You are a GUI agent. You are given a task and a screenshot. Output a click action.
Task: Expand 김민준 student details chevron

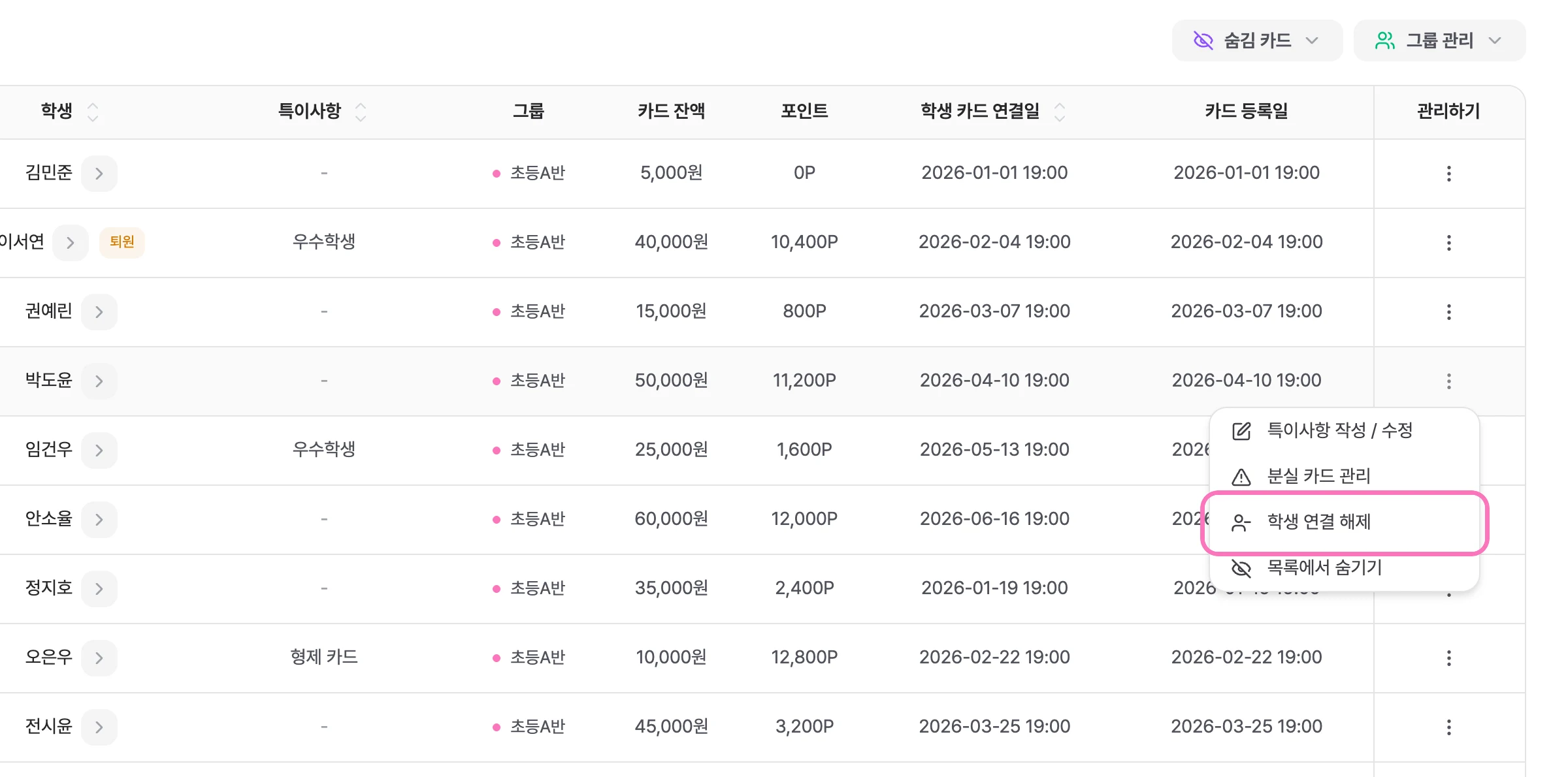coord(99,174)
